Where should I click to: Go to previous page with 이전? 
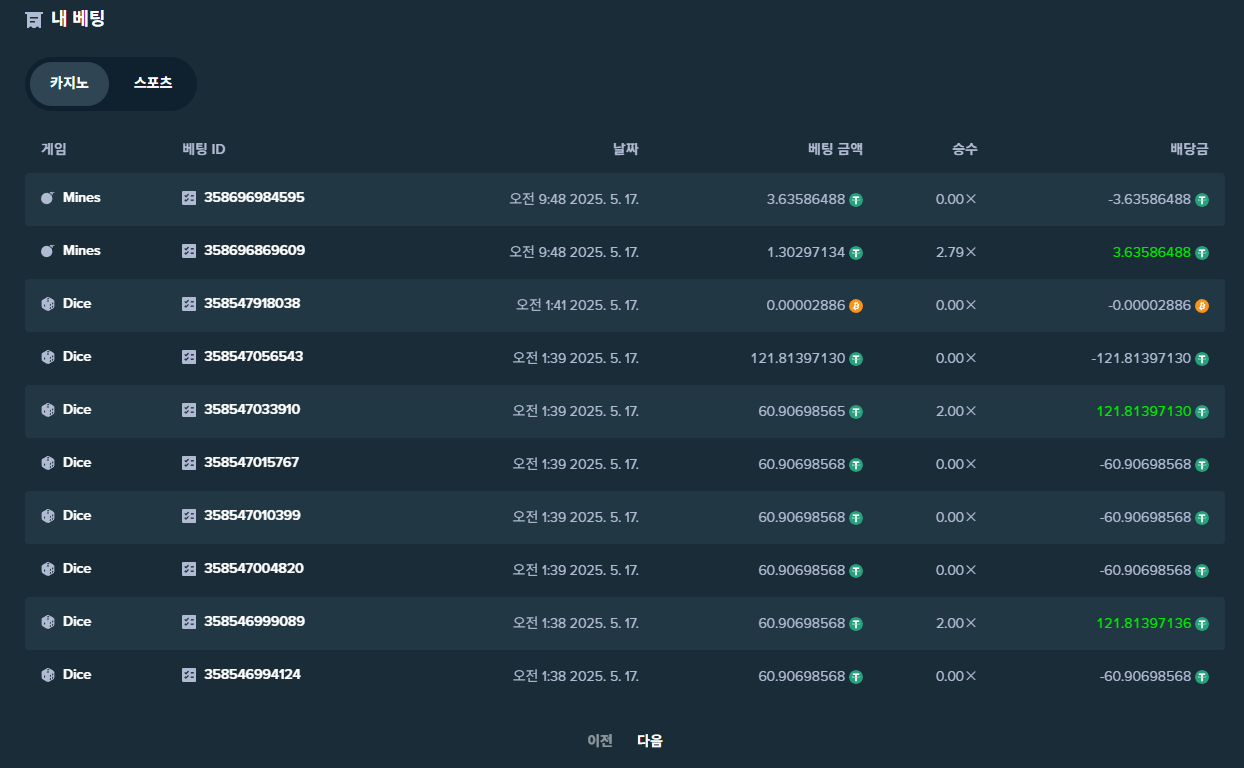(x=600, y=741)
